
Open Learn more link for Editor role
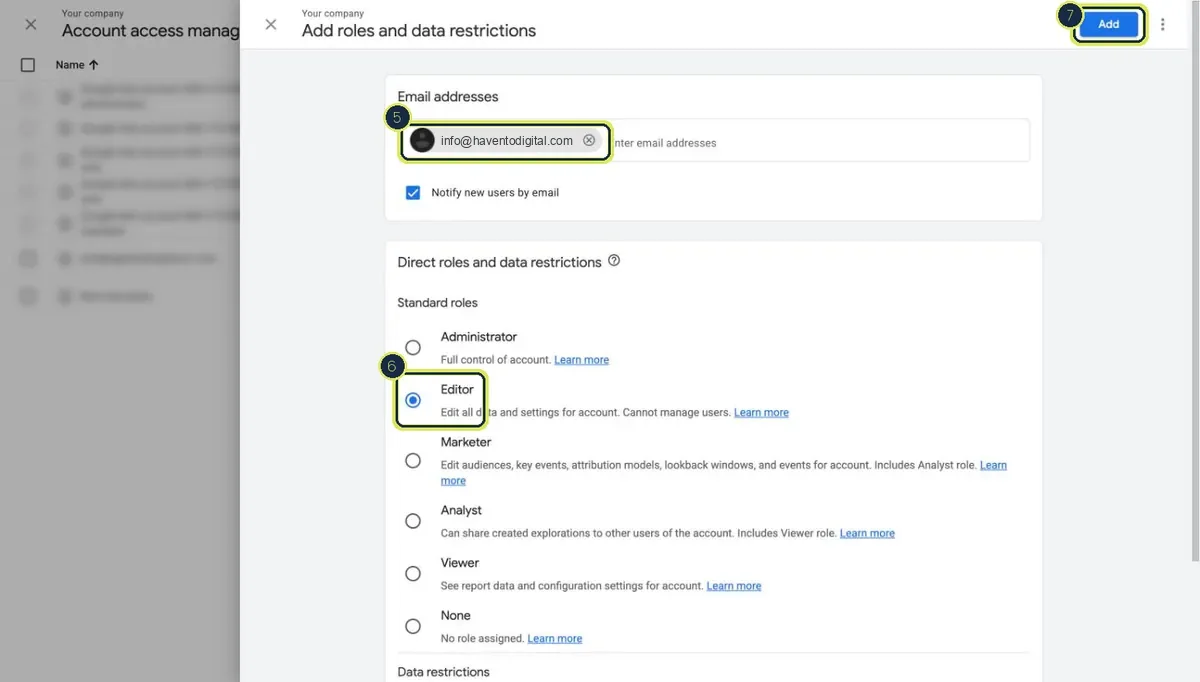coord(761,412)
